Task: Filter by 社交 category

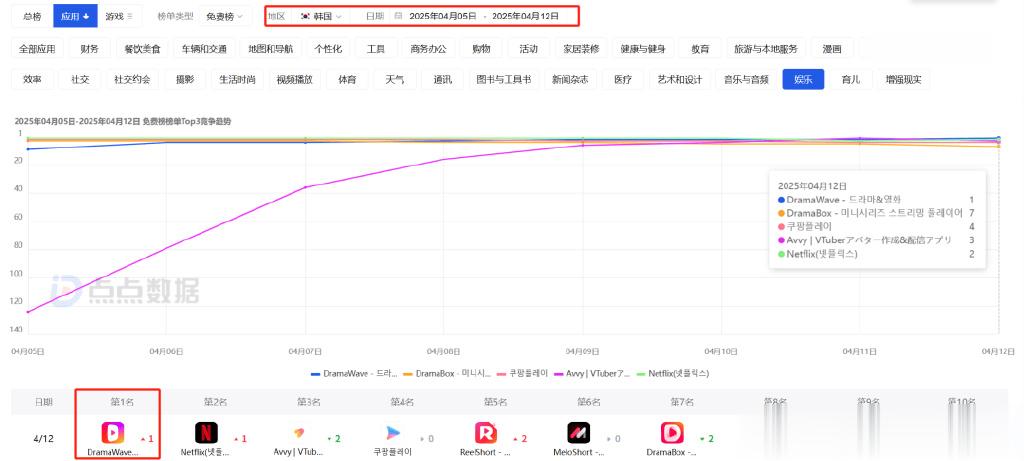Action: coord(80,80)
